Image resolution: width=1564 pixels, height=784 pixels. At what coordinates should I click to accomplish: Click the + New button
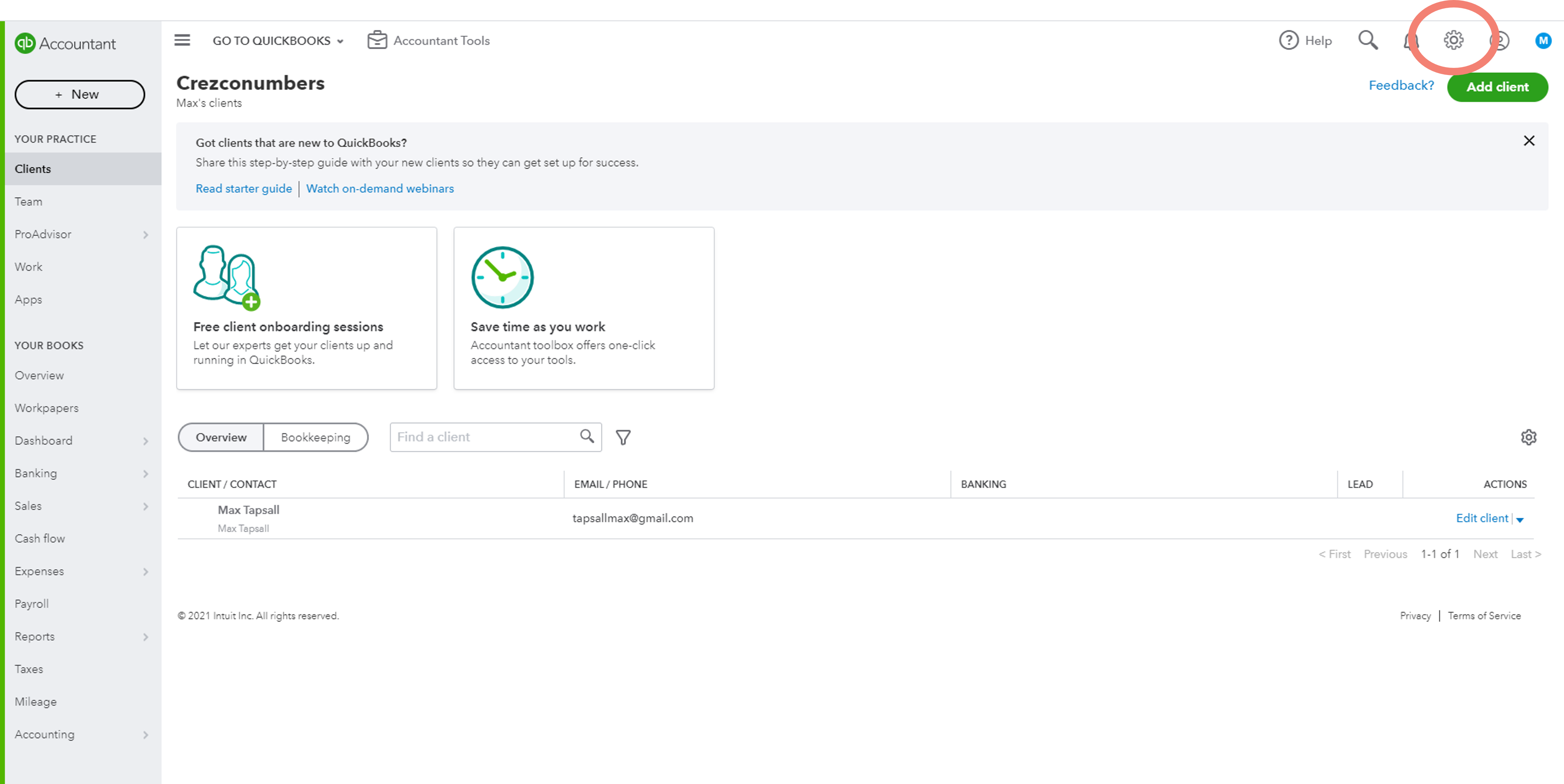pos(80,94)
